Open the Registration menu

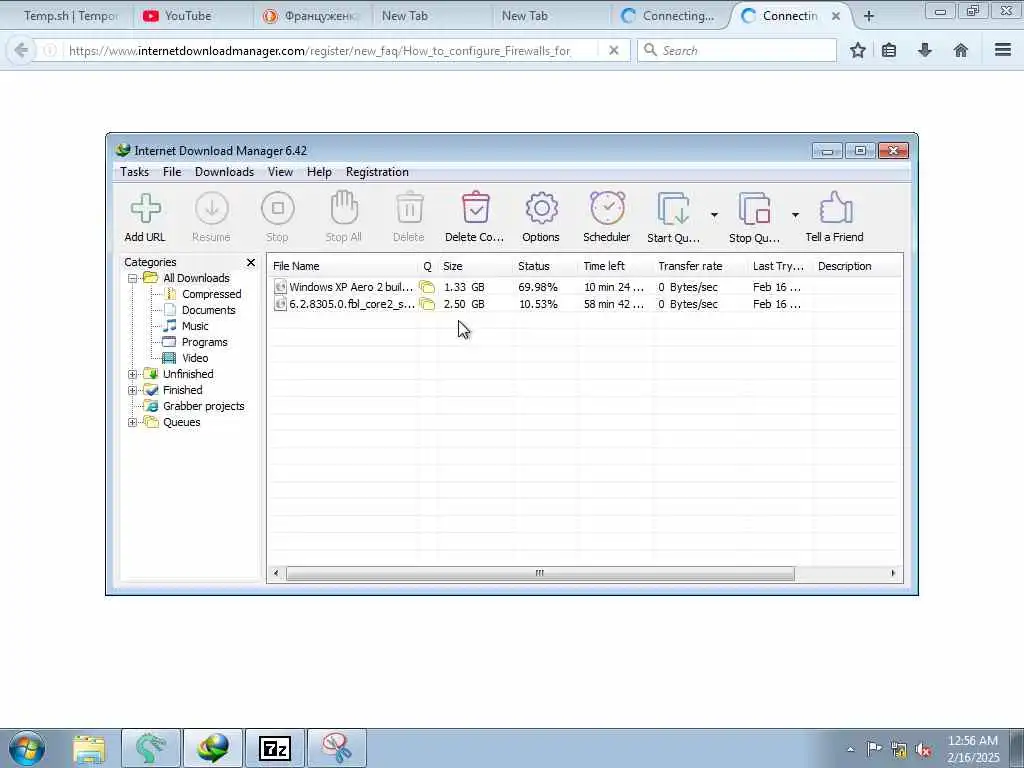(x=377, y=172)
